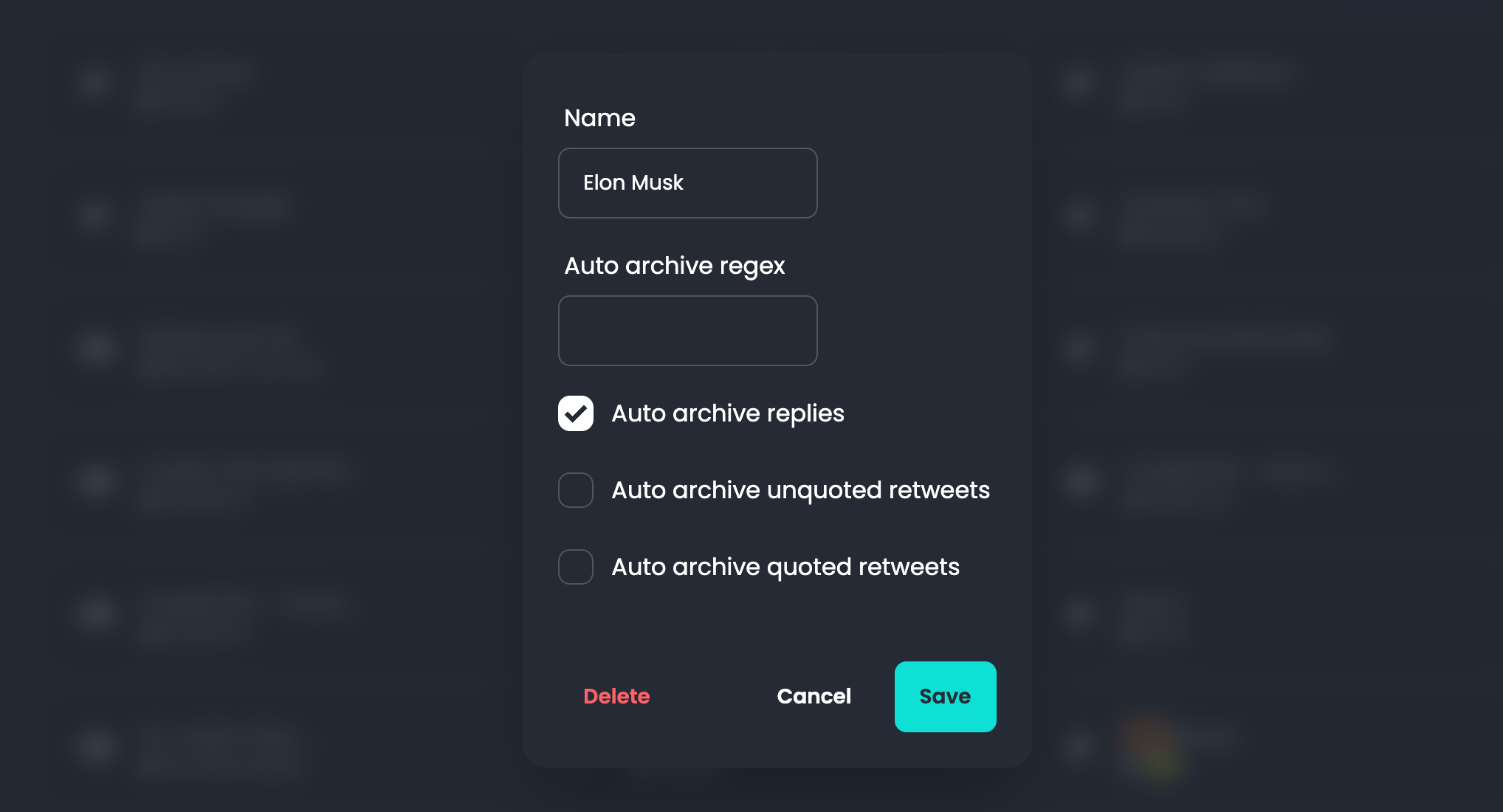
Task: Click the blurred first list row right of dialog
Action: pos(1203,83)
